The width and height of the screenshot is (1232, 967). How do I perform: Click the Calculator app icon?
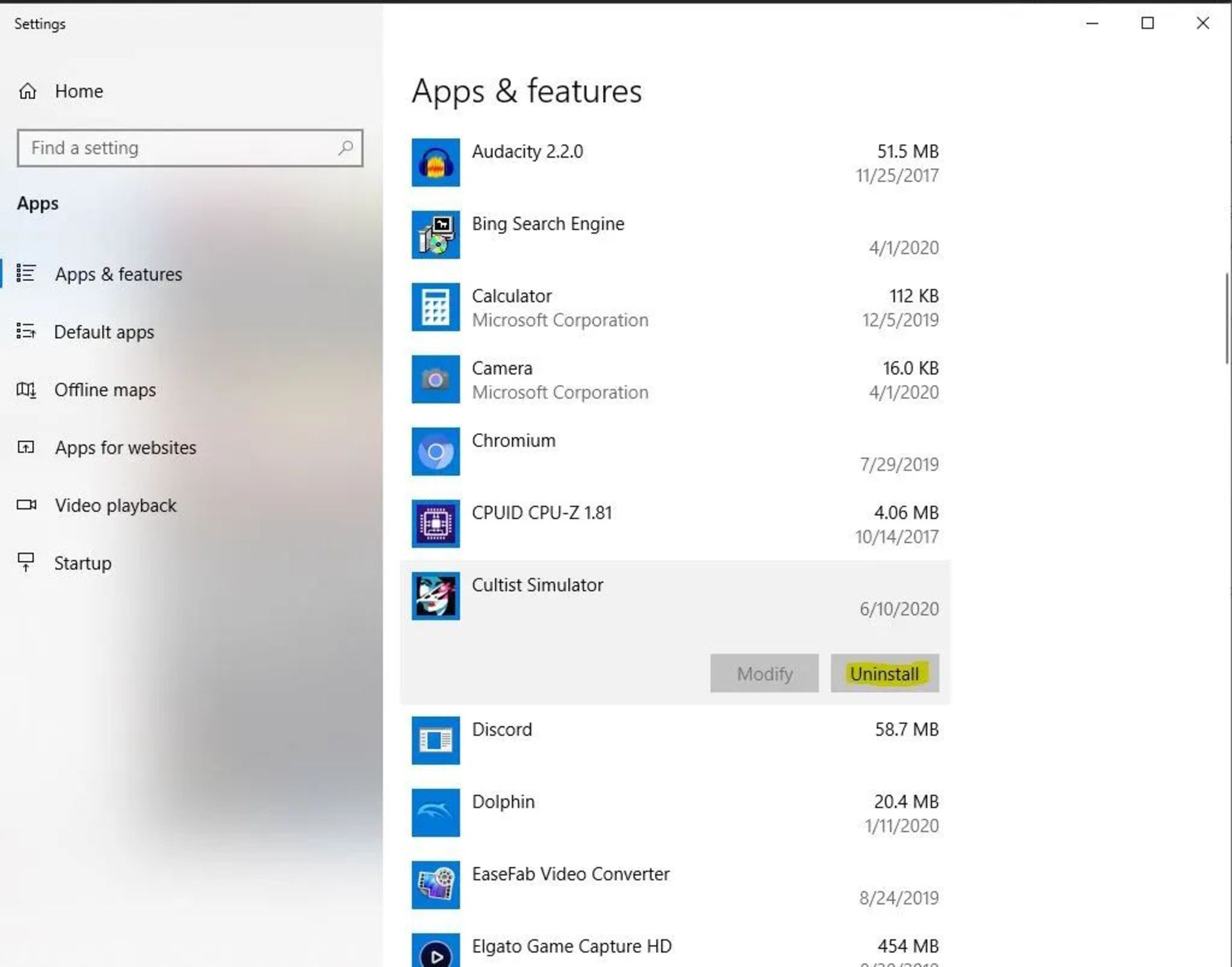tap(435, 307)
